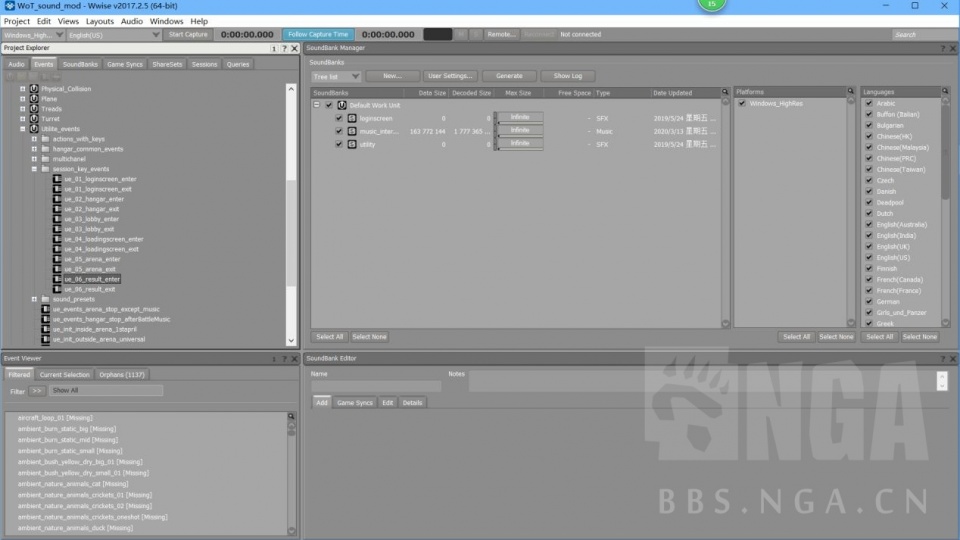Switch to ShareSets tab

[167, 64]
